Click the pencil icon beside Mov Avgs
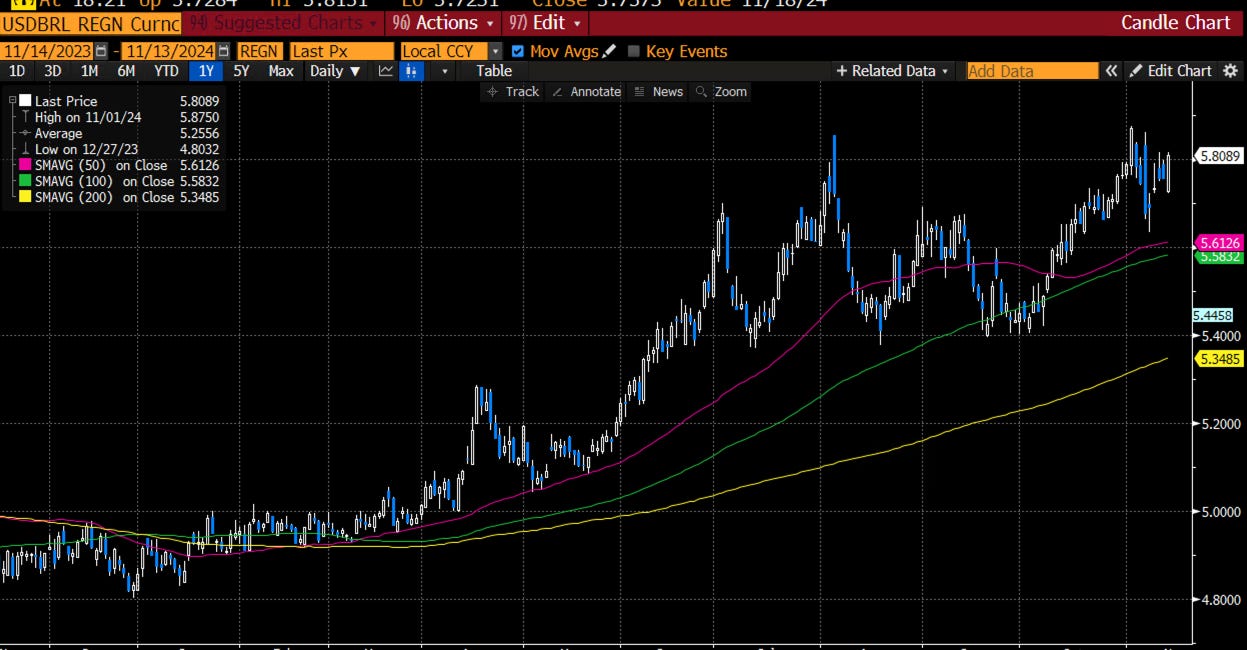The height and width of the screenshot is (650, 1247). pyautogui.click(x=609, y=51)
